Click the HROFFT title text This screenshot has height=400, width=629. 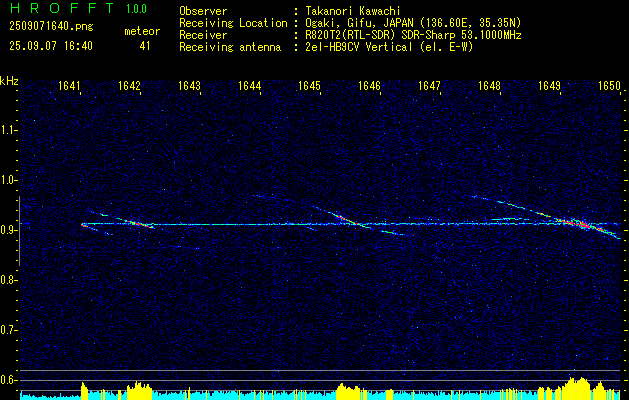[x=62, y=8]
